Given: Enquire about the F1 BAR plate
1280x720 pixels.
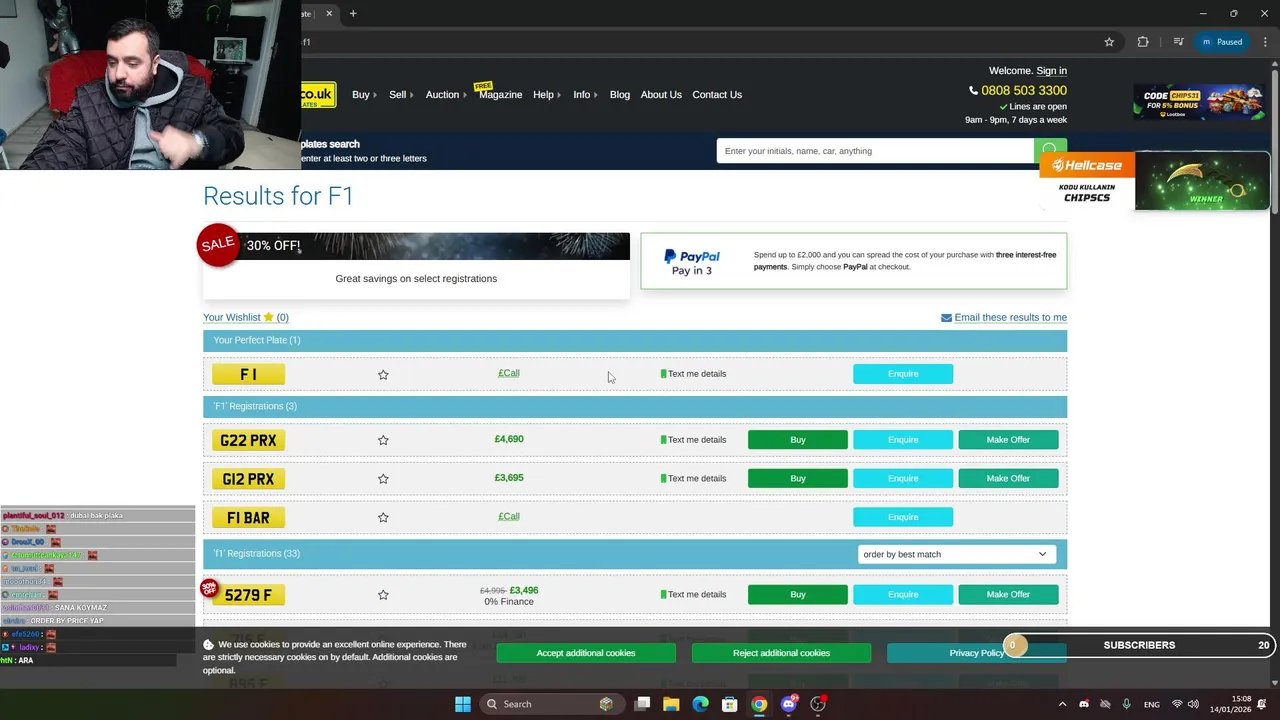Looking at the screenshot, I should click(x=903, y=517).
